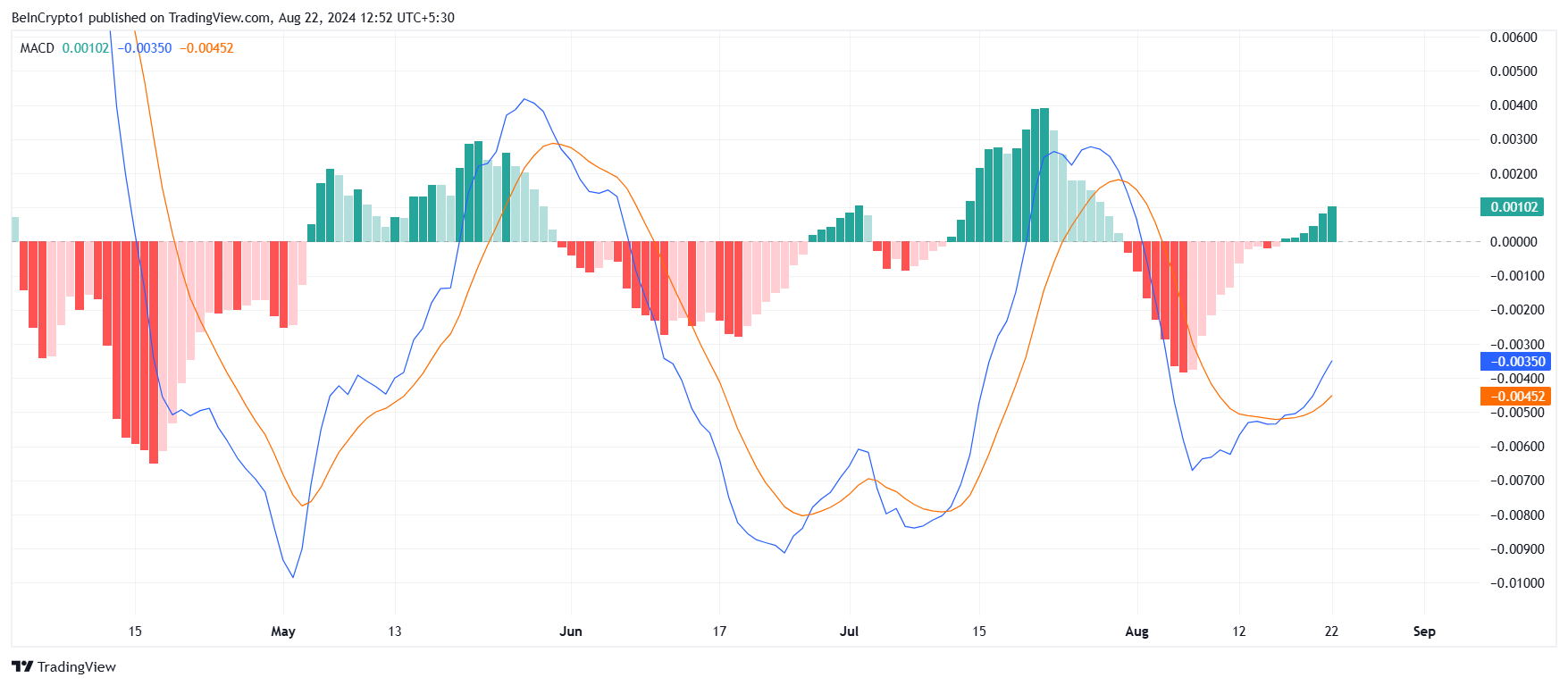
Task: Click the deepest red histogram bar in April
Action: pos(154,352)
